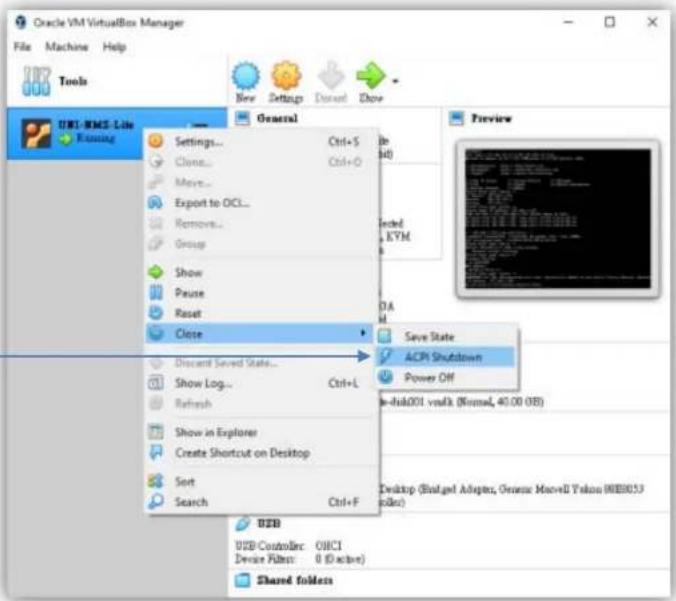Screen dimensions: 676x601
Task: Expand the Close submenu entry
Action: (260, 333)
